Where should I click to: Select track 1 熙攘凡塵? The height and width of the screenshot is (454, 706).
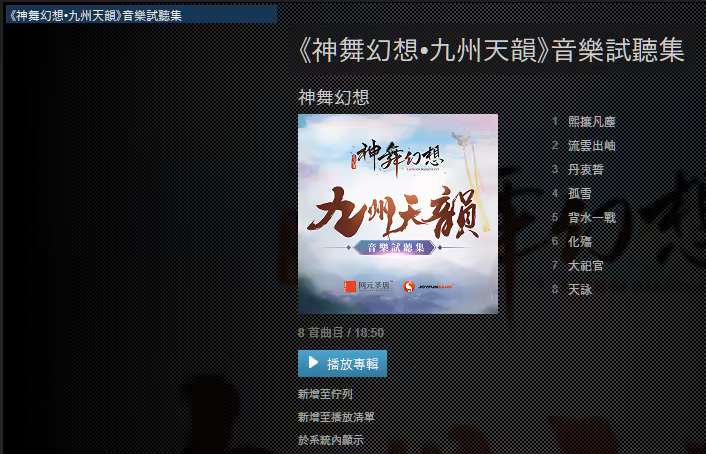tap(592, 122)
